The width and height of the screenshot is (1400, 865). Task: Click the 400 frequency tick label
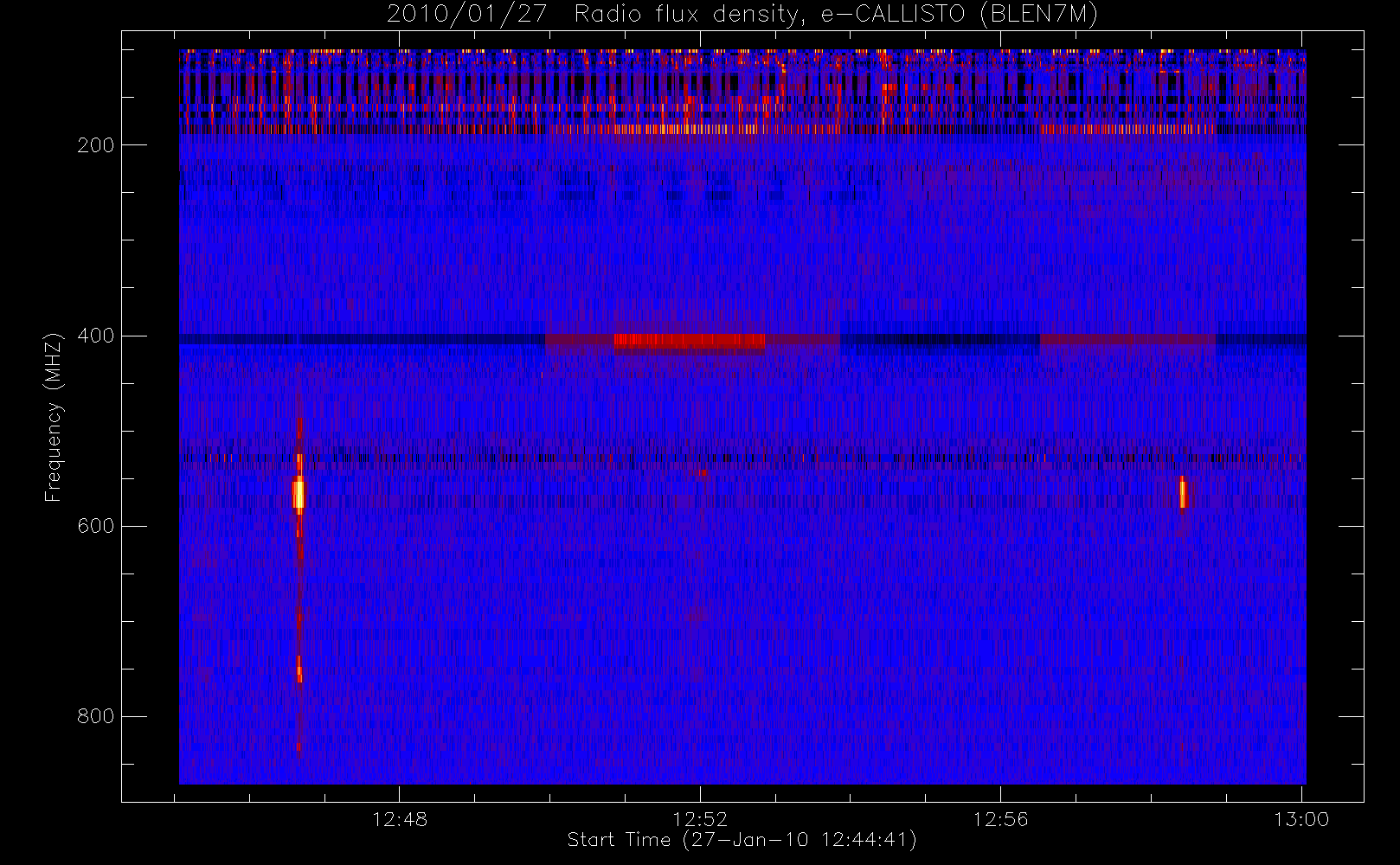96,336
